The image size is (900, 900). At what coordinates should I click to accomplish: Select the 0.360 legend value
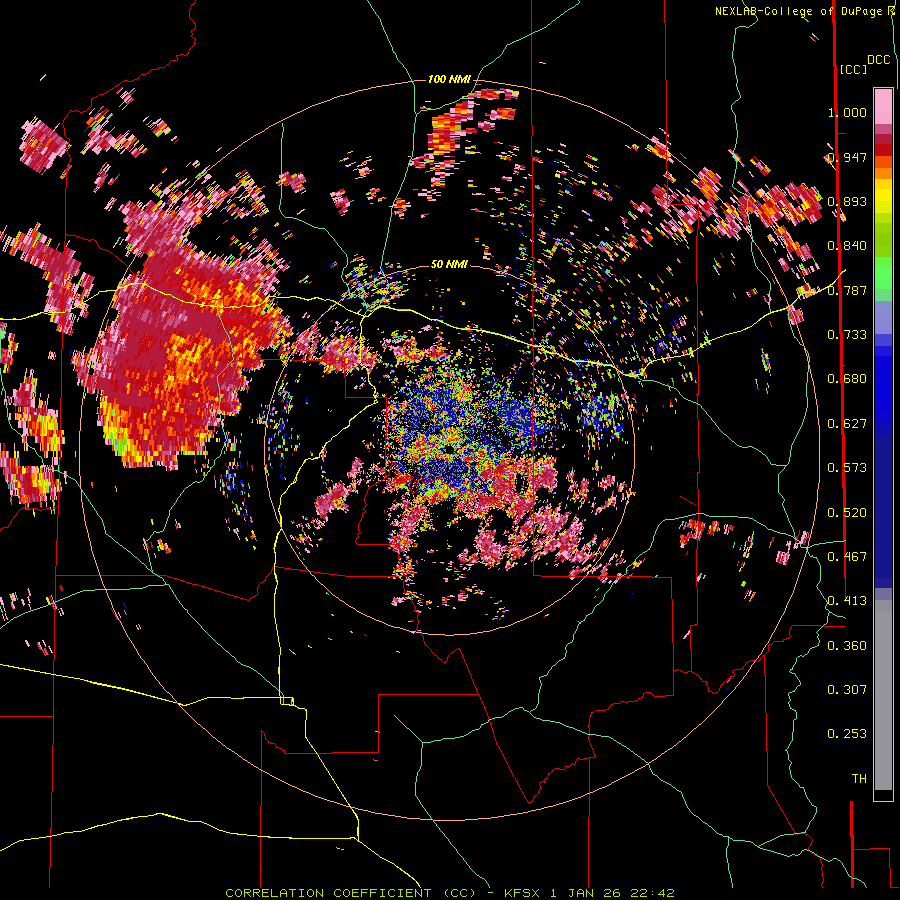tap(847, 646)
